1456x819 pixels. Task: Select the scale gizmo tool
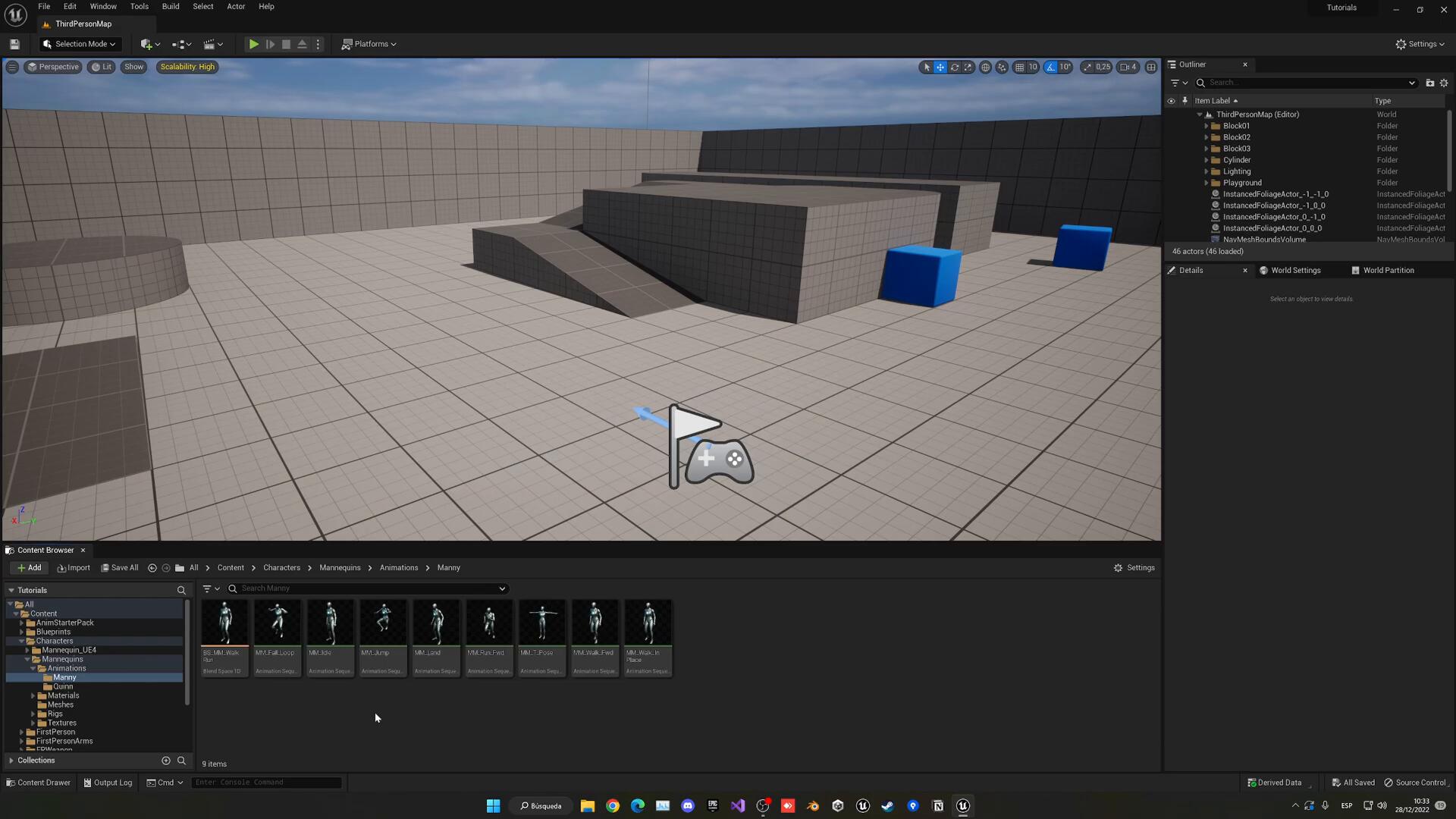(x=968, y=67)
